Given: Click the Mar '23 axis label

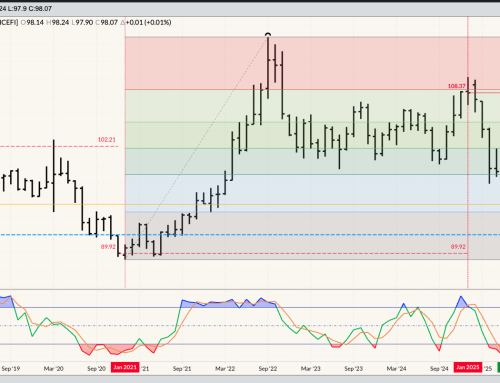Looking at the screenshot, I should (x=311, y=369).
